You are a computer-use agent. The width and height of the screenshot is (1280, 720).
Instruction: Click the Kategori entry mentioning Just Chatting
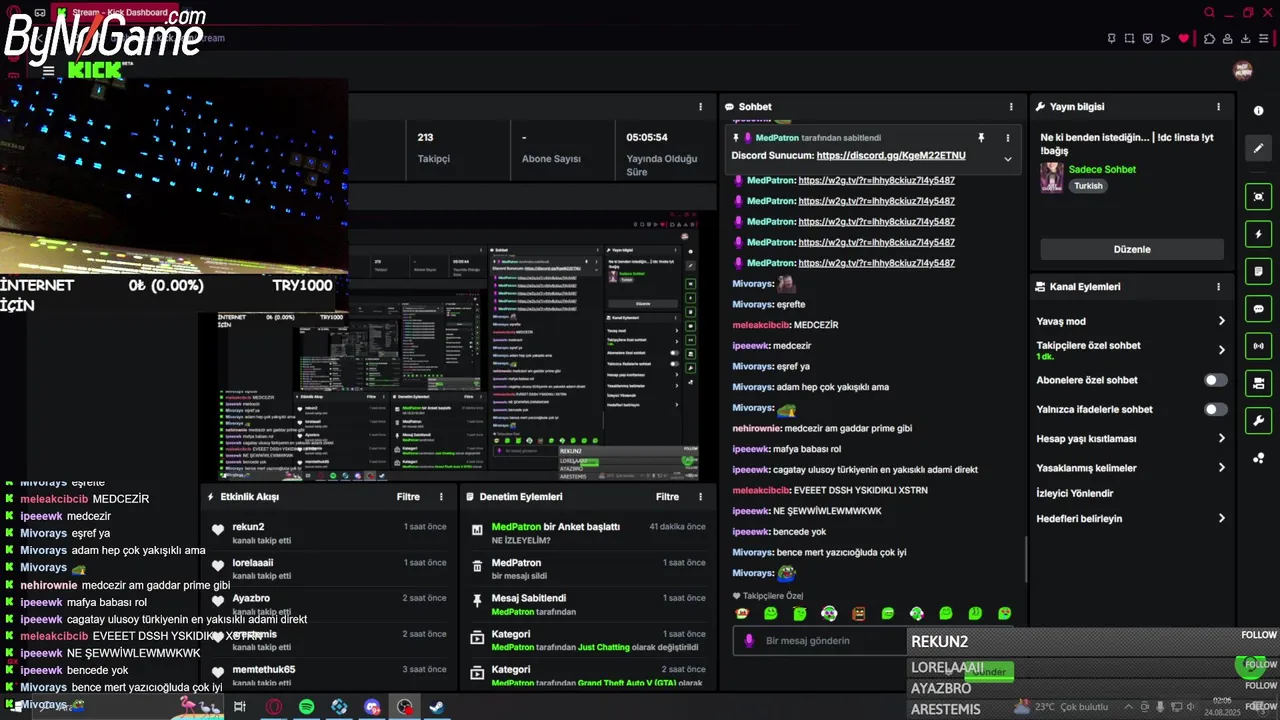590,640
